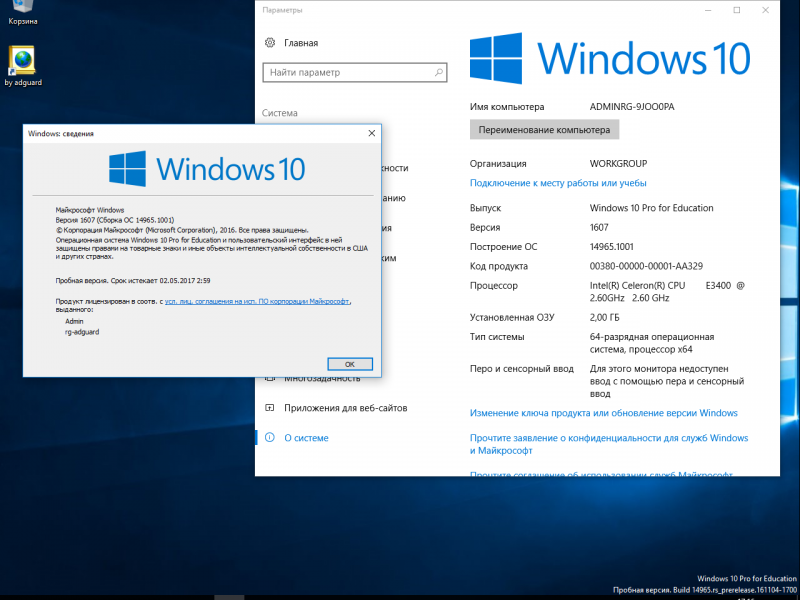Open the Корзина recycle bin desktop icon
The image size is (800, 600).
pyautogui.click(x=22, y=11)
